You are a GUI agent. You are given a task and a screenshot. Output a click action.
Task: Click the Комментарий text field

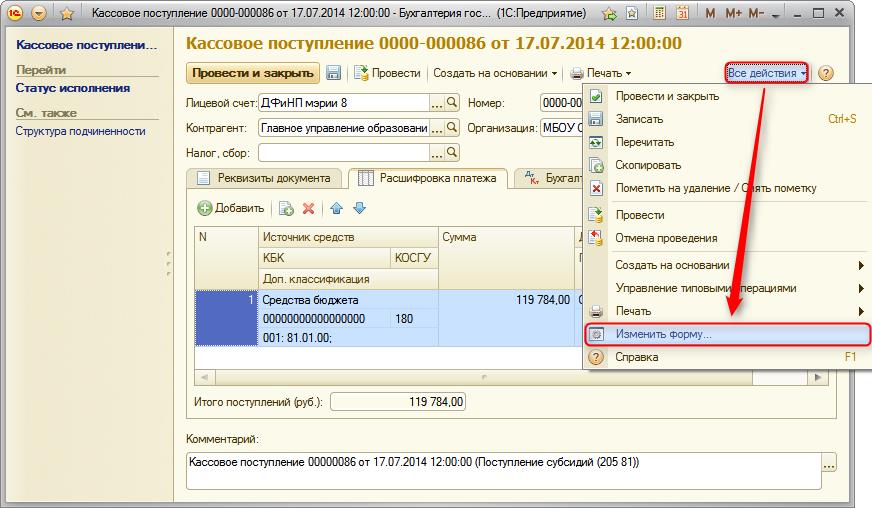(x=504, y=471)
